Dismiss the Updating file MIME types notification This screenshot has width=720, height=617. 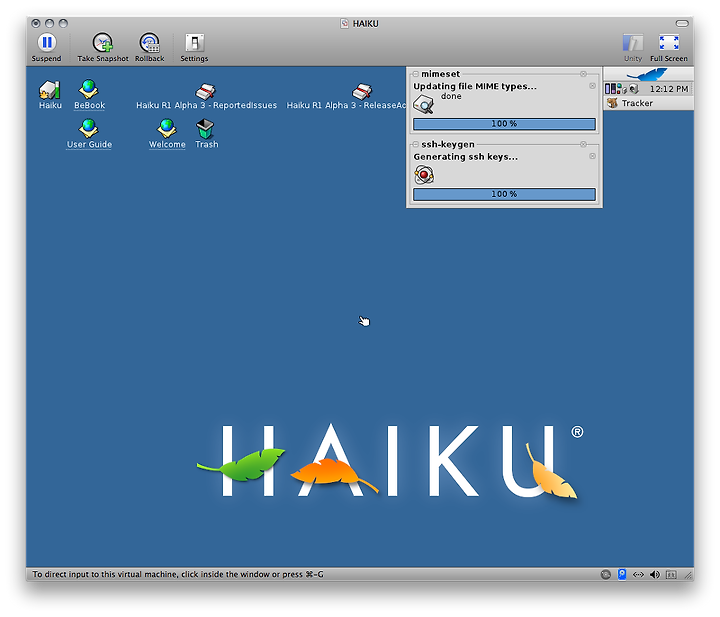pos(592,86)
